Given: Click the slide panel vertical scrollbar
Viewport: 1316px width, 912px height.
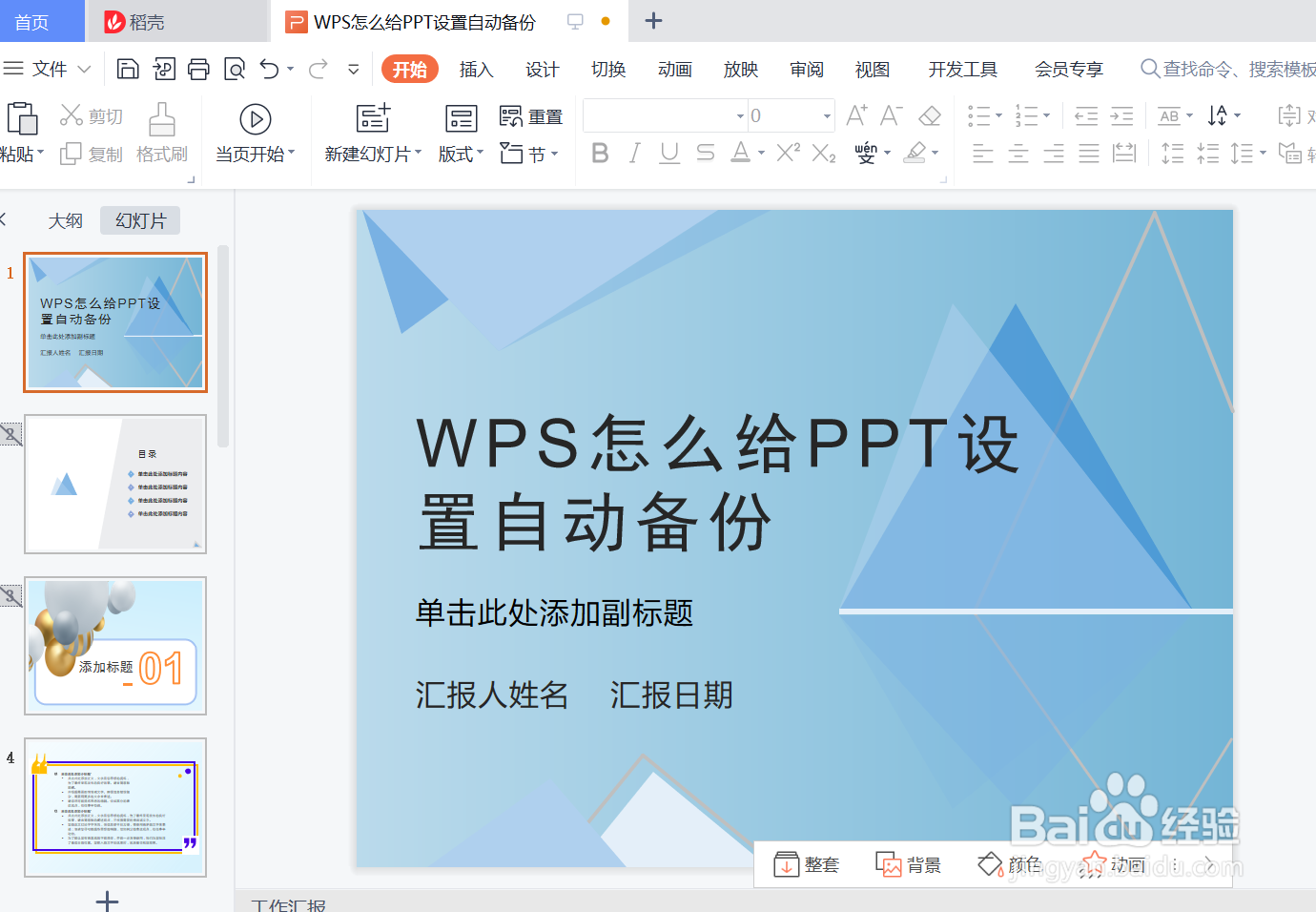Looking at the screenshot, I should click(x=223, y=346).
